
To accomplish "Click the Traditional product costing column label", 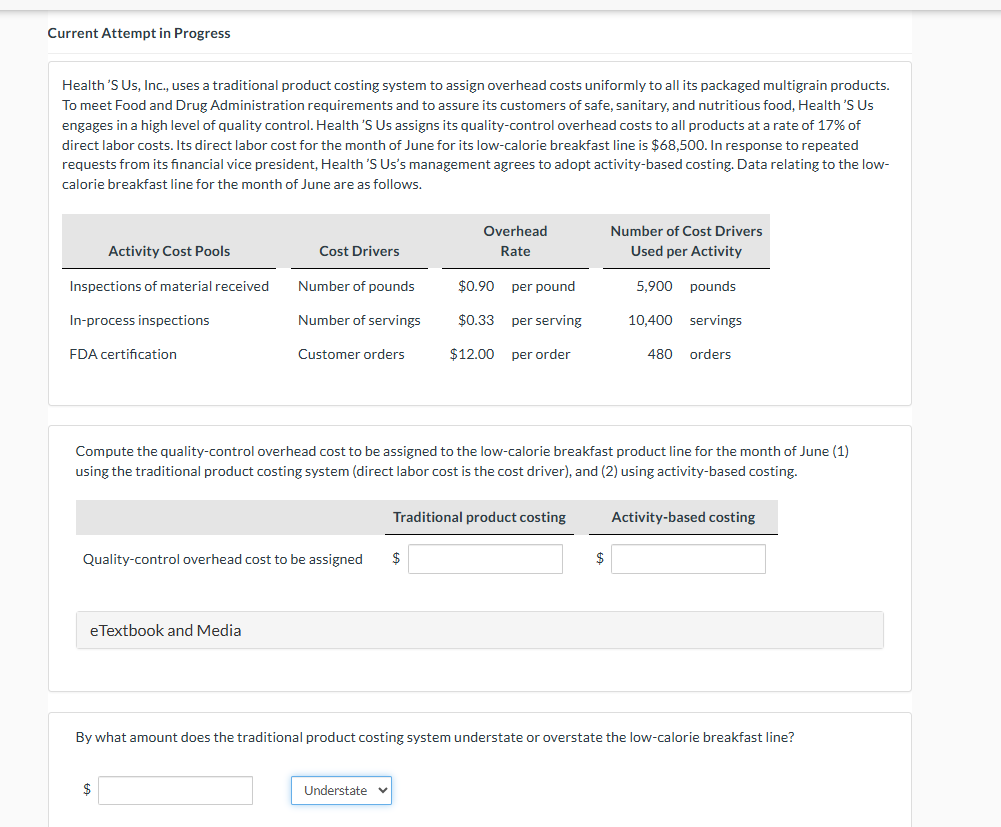I will click(x=479, y=517).
